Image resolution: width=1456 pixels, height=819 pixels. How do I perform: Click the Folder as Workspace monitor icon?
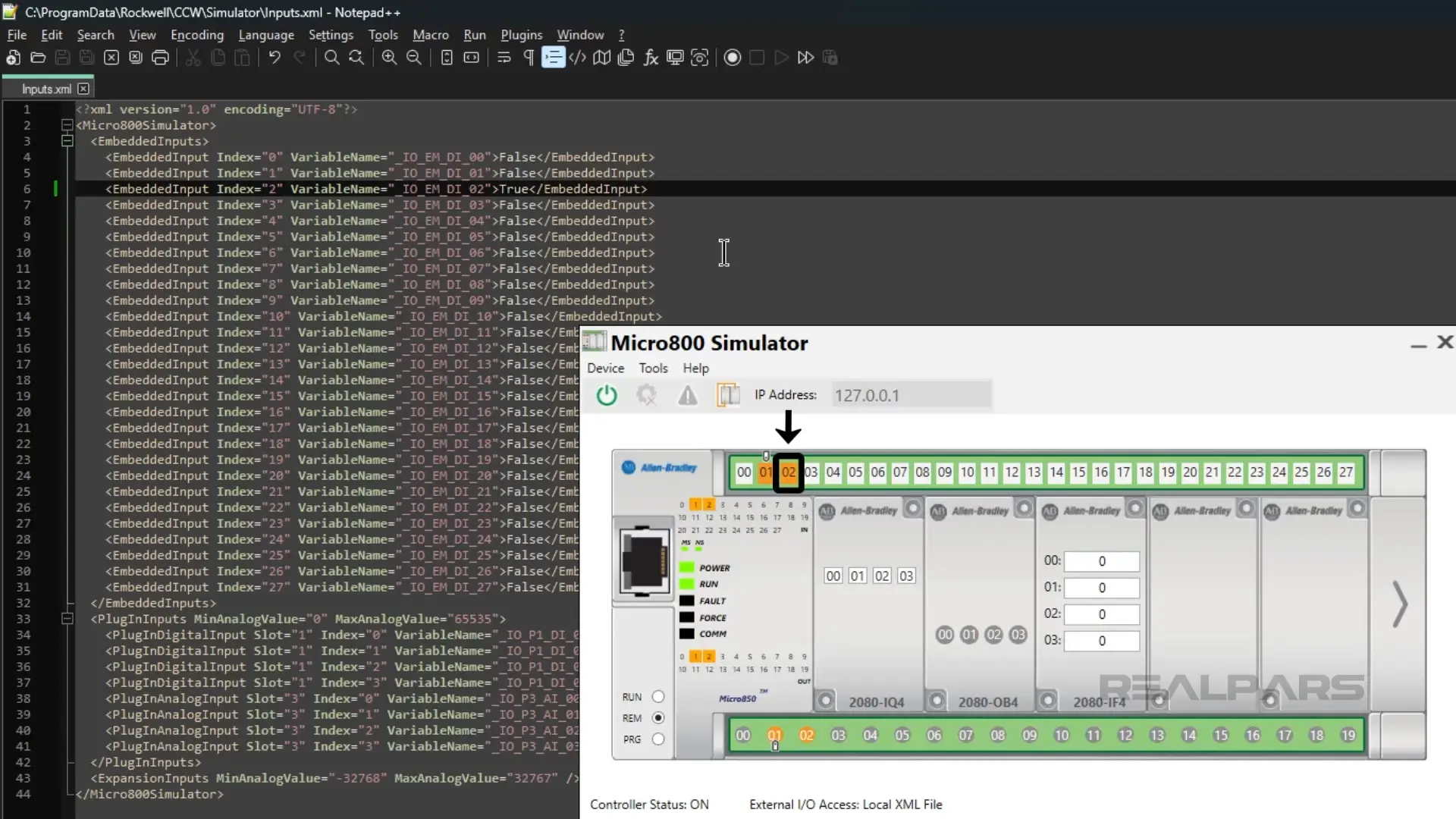675,58
